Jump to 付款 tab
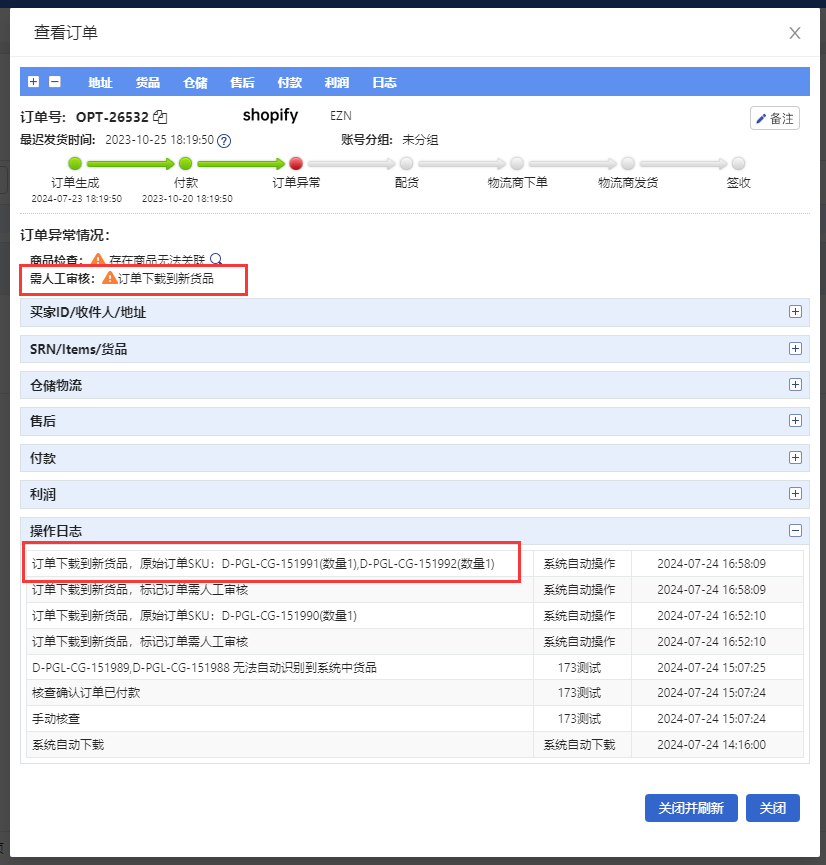Image resolution: width=826 pixels, height=865 pixels. [x=290, y=83]
